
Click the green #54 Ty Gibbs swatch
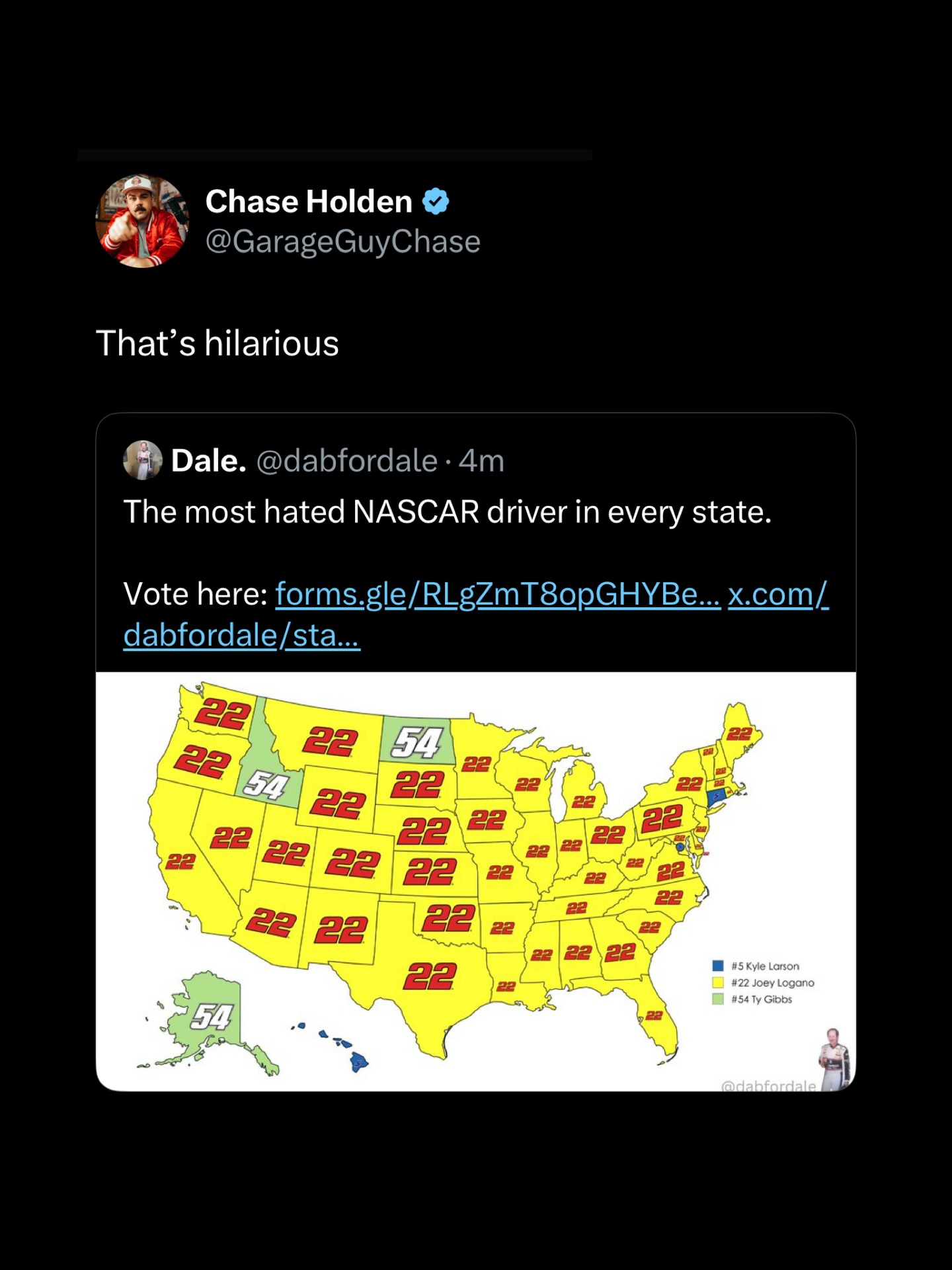(718, 999)
